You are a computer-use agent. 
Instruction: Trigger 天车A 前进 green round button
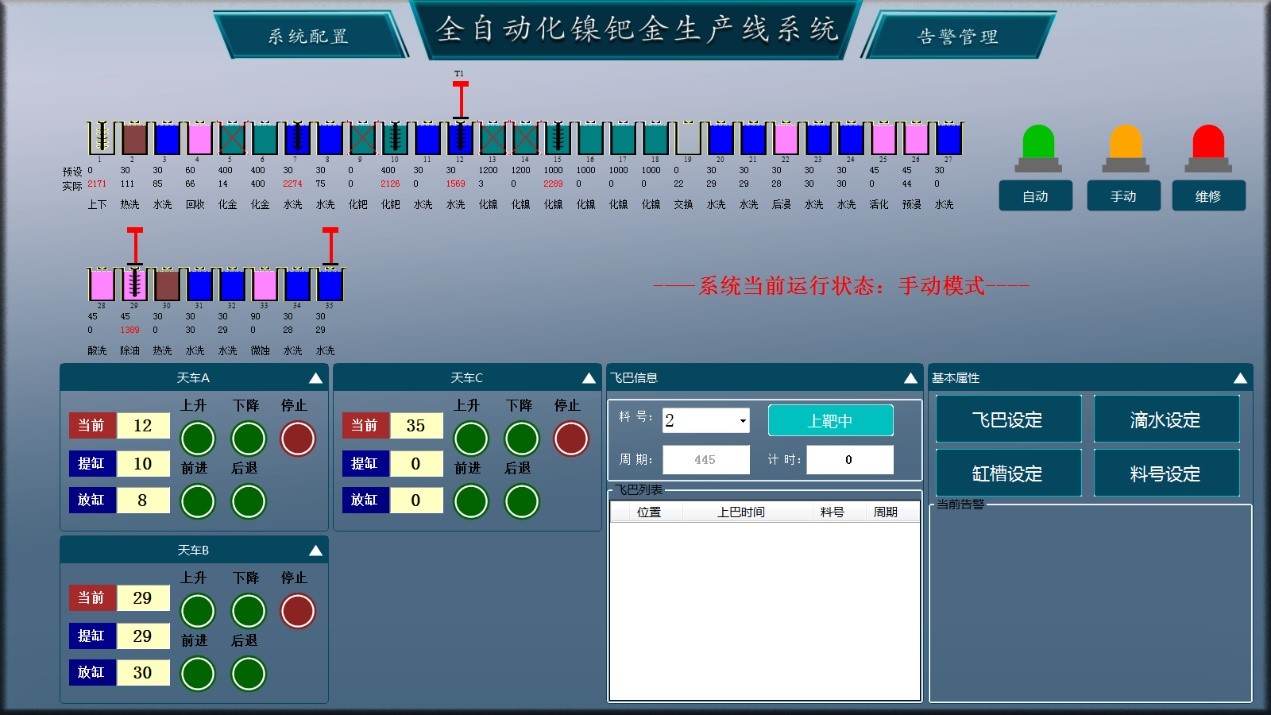pos(198,501)
